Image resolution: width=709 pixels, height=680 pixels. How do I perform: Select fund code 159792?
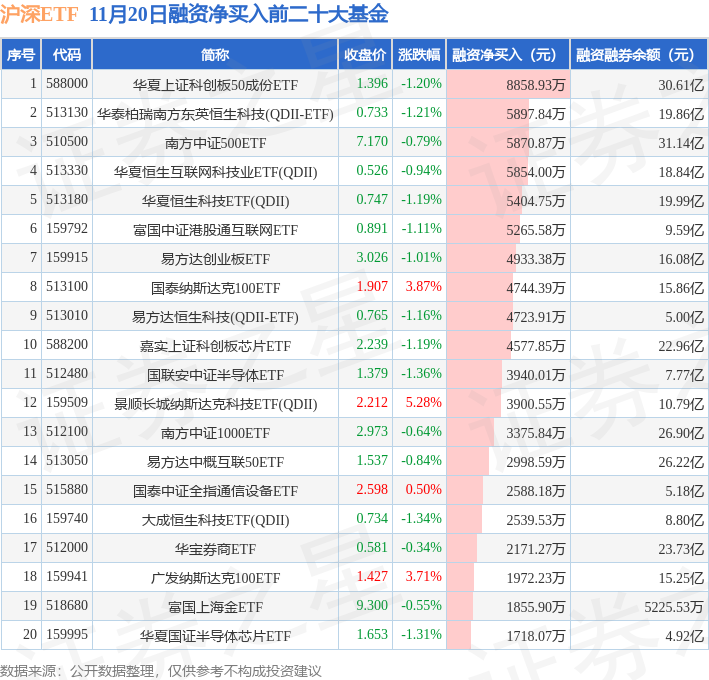pos(67,228)
